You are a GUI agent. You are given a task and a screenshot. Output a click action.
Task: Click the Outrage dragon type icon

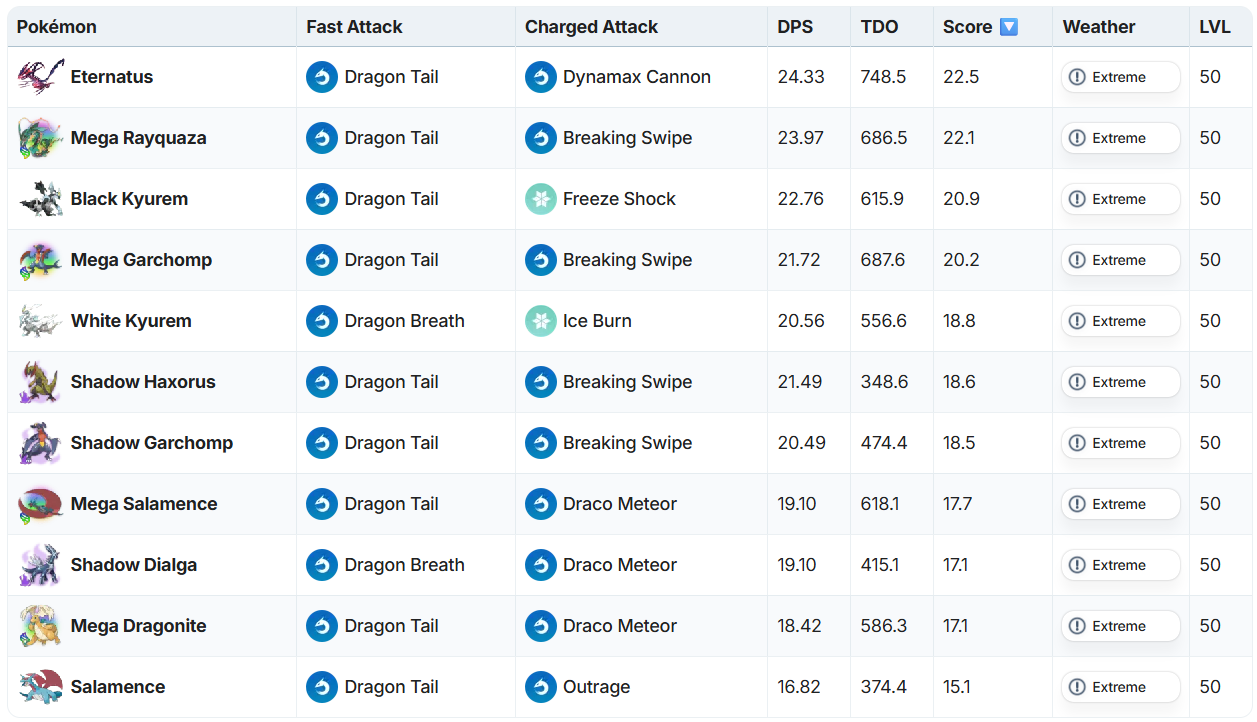click(x=541, y=687)
